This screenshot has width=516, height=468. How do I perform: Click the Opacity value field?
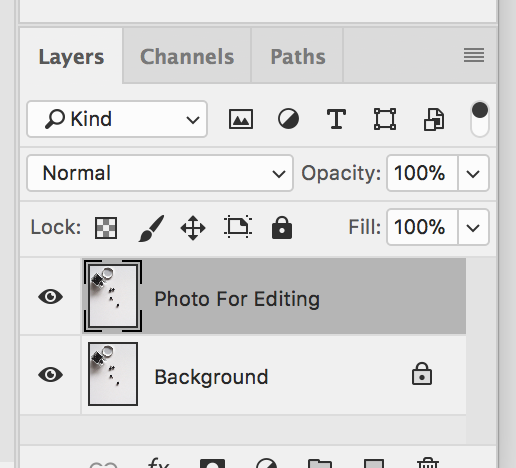[422, 173]
